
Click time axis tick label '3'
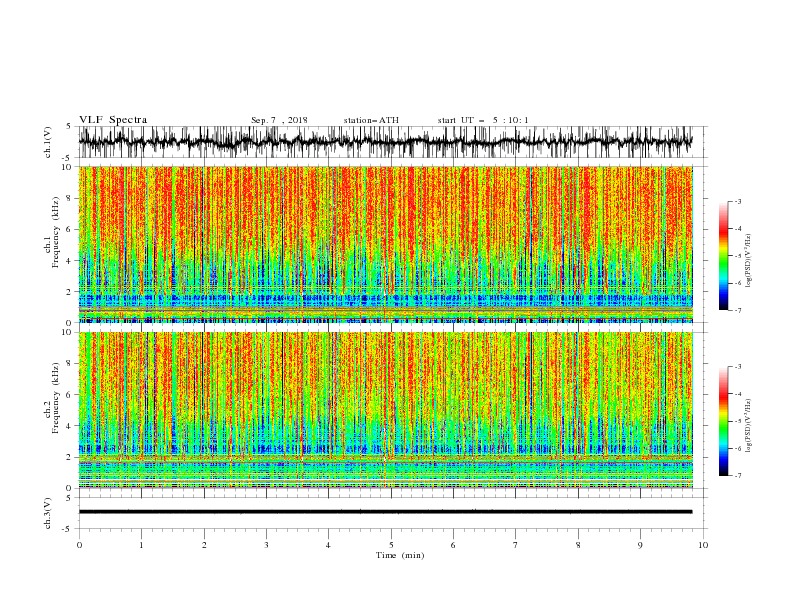point(266,545)
